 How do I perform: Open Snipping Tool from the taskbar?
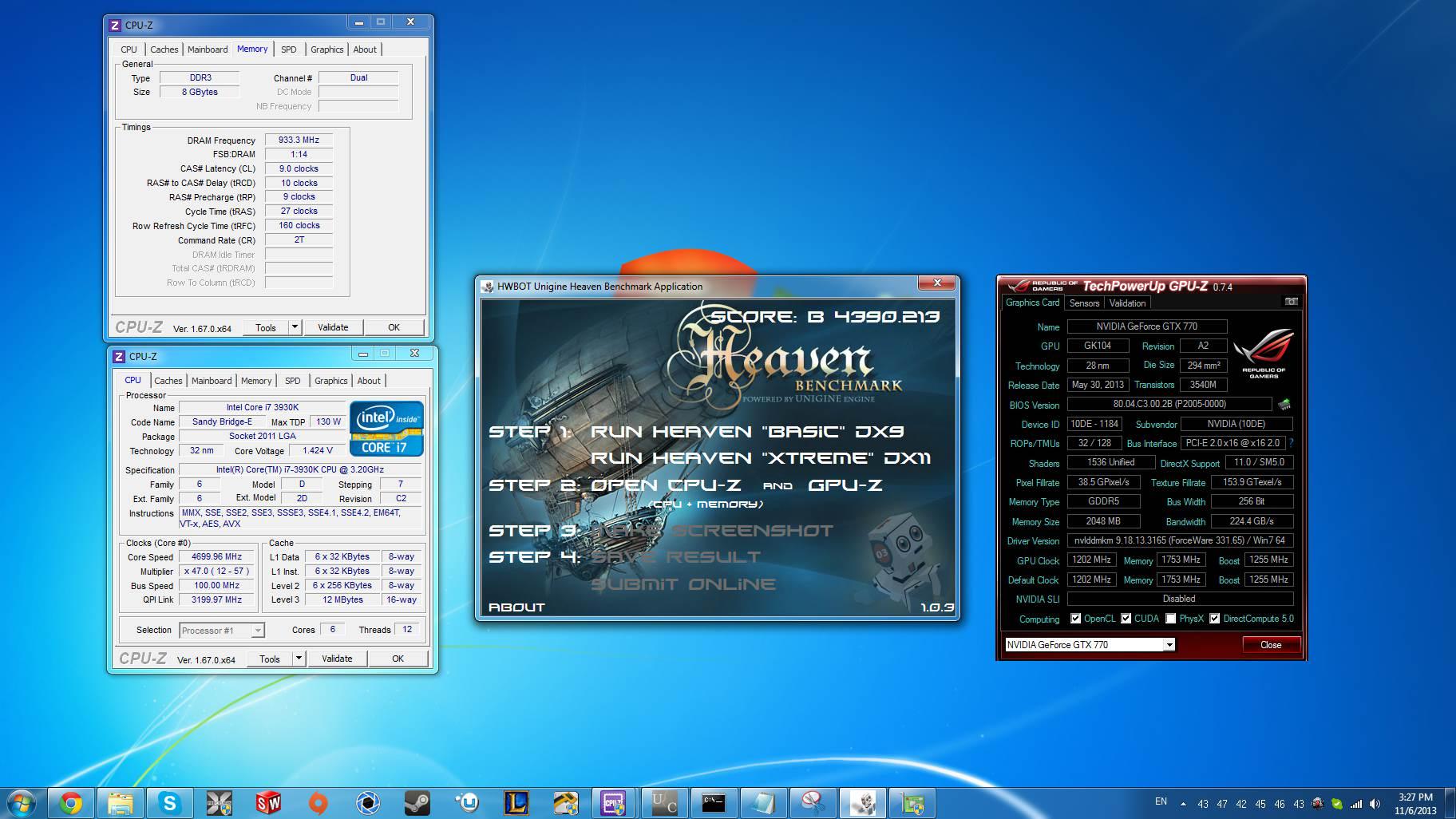[813, 803]
